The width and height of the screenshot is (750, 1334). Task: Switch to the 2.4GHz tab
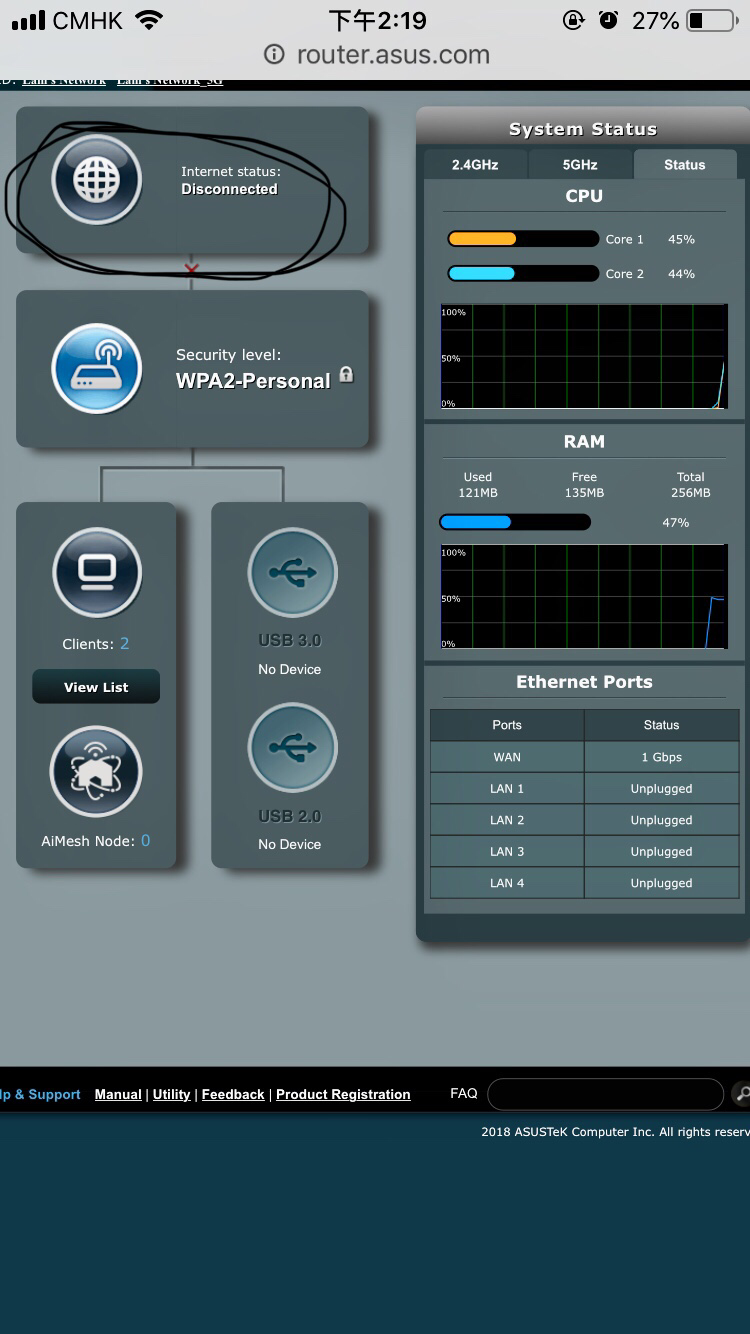[x=475, y=165]
